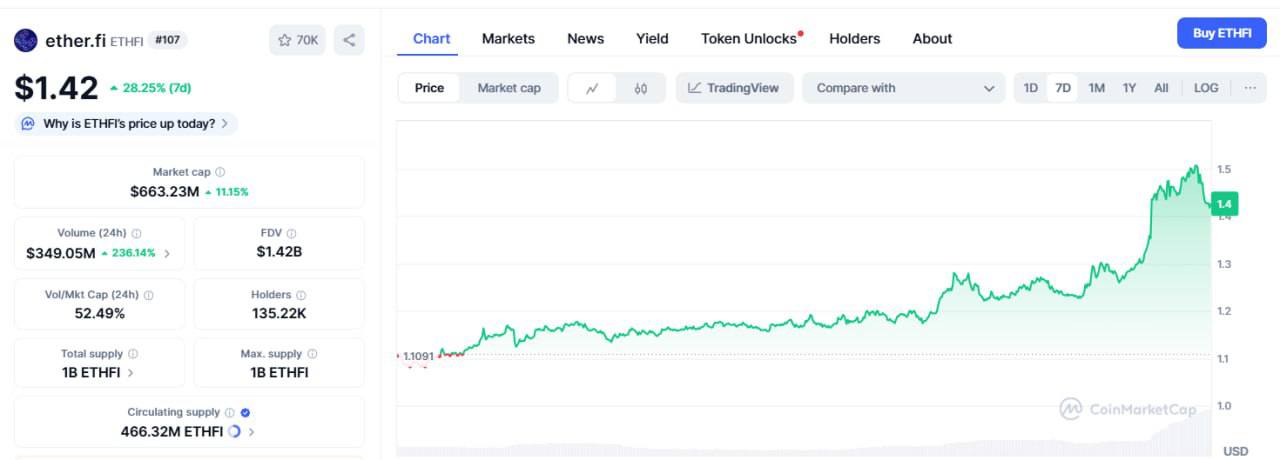Toggle the LOG scale option
Viewport: 1280px width, 460px height.
pos(1206,88)
